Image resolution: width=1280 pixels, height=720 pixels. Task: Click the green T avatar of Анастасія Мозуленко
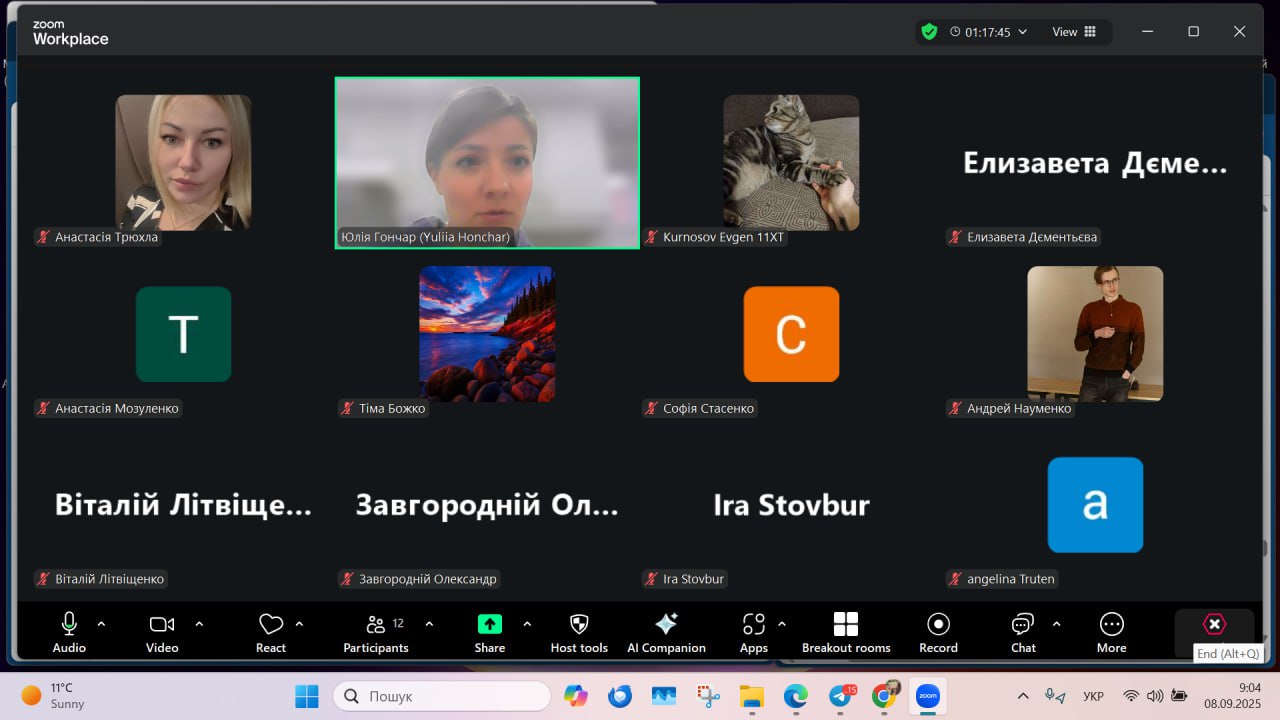click(x=183, y=334)
